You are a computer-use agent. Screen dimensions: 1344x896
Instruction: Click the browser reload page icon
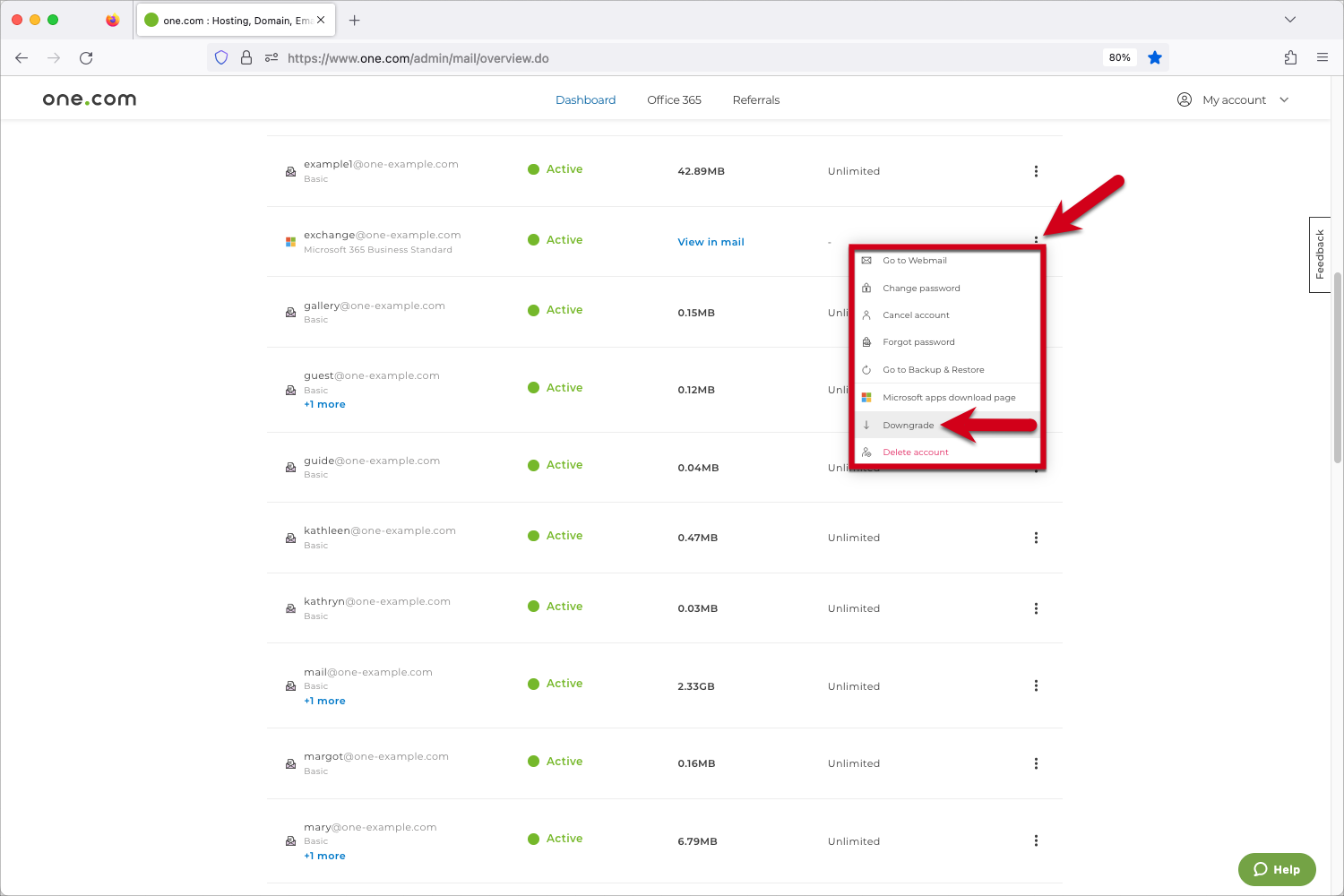pyautogui.click(x=86, y=58)
